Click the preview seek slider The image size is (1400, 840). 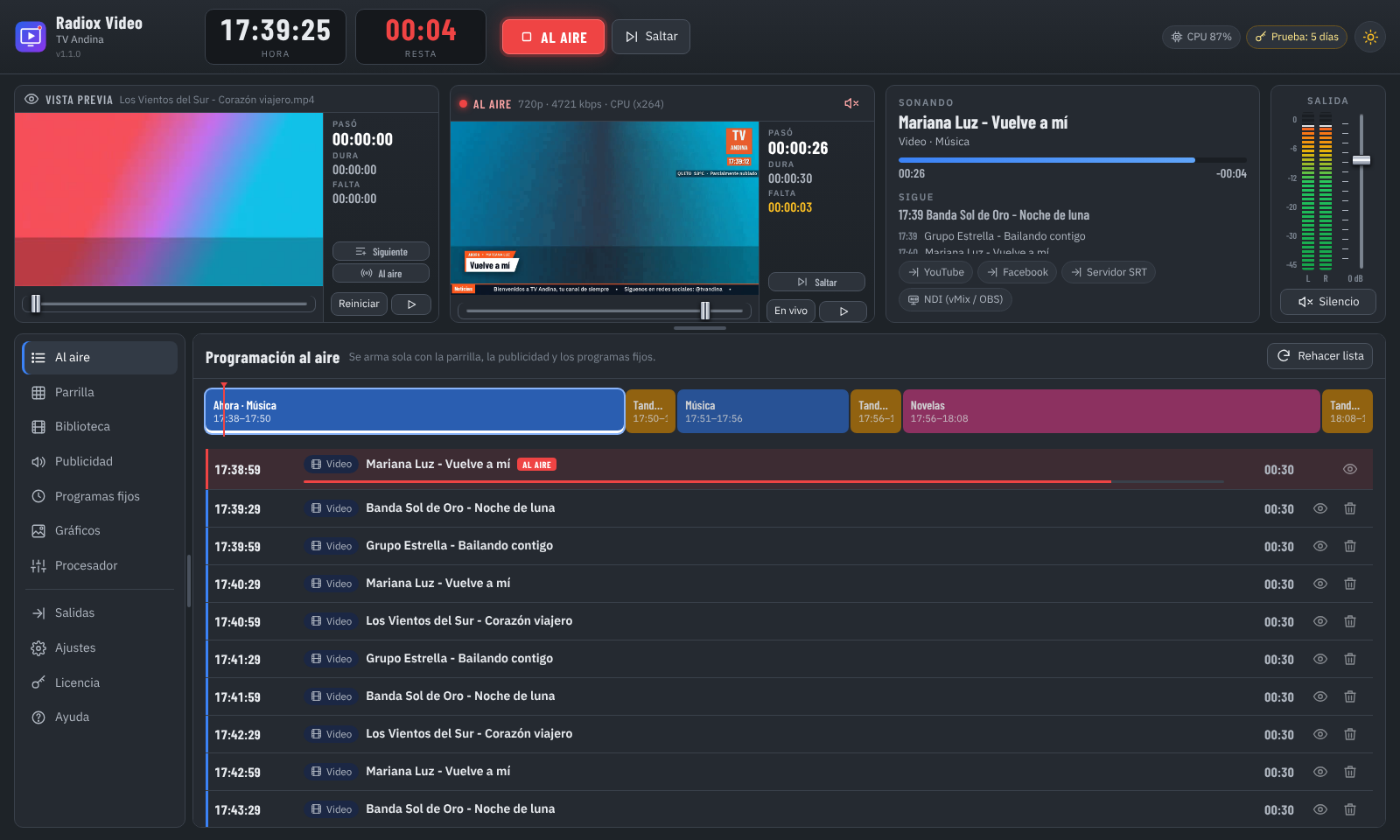169,304
